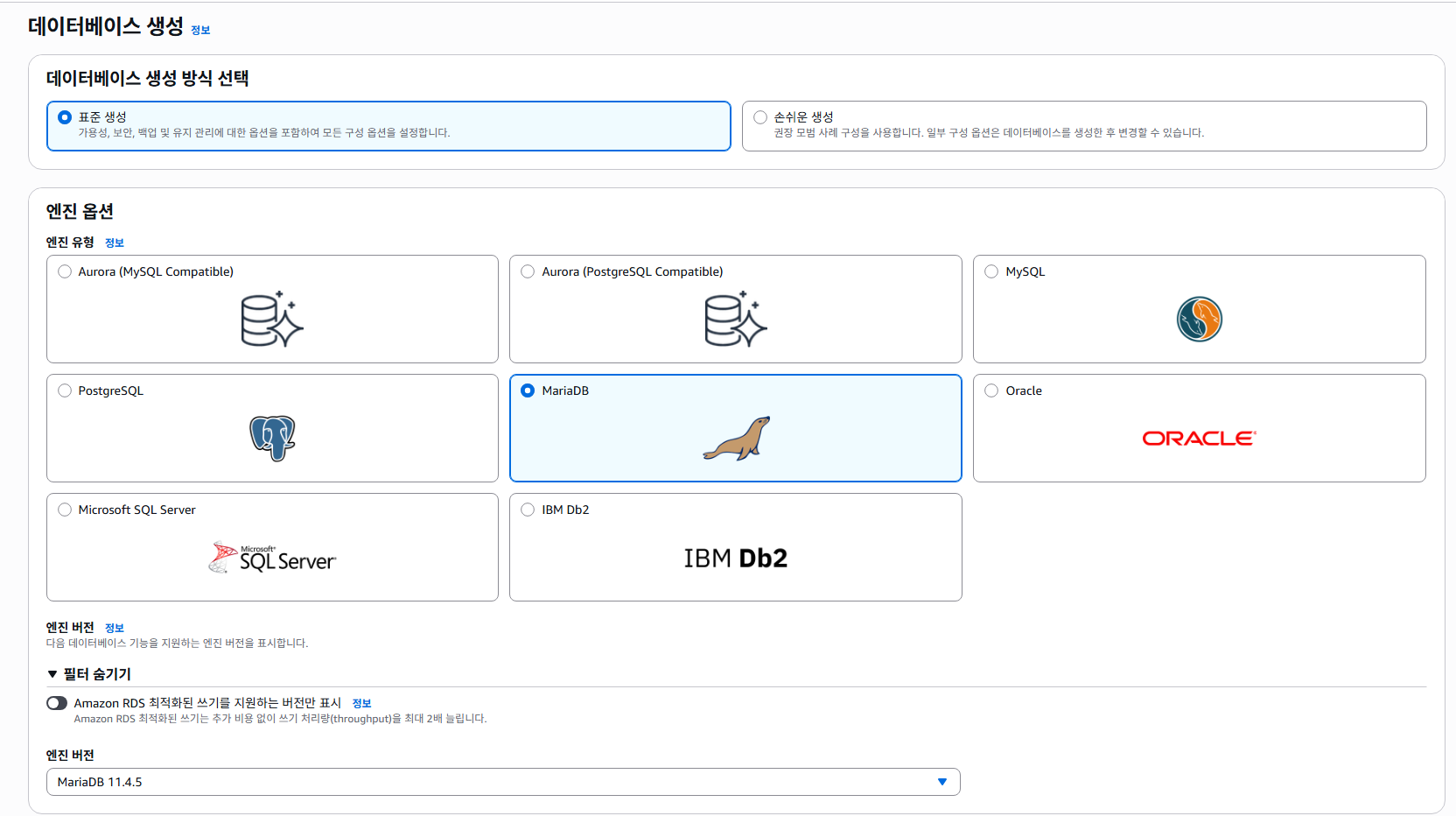Choose the Microsoft SQL Server radio button
The height and width of the screenshot is (816, 1456).
coord(65,510)
